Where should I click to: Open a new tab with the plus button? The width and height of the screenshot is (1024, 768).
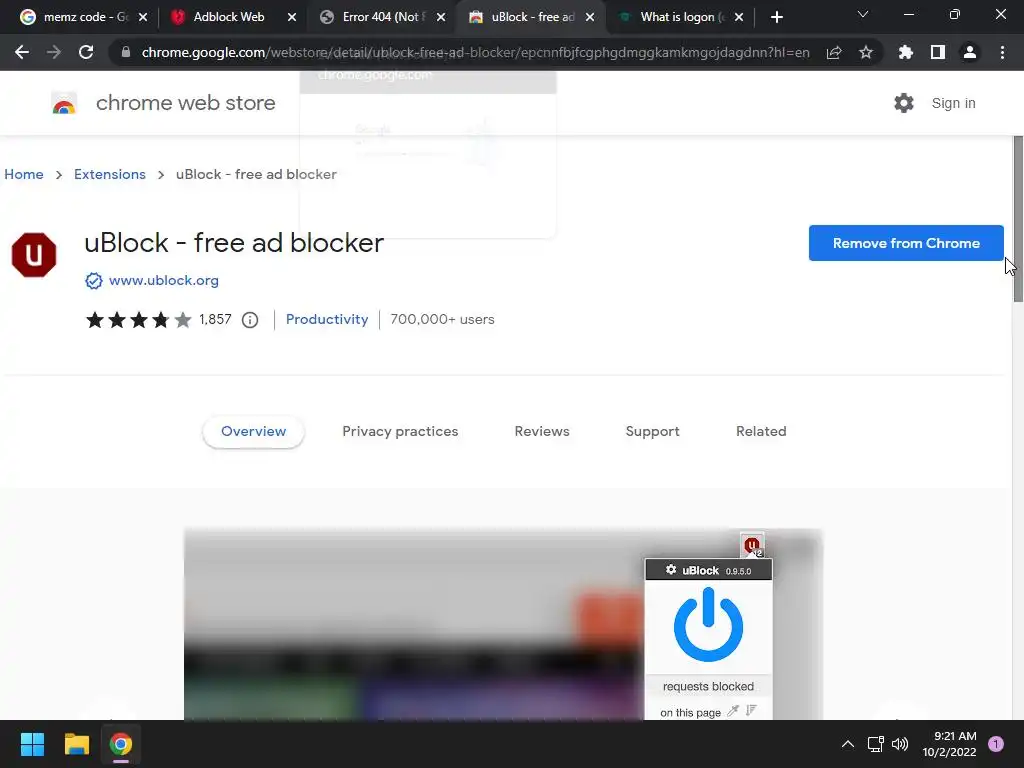[x=776, y=17]
